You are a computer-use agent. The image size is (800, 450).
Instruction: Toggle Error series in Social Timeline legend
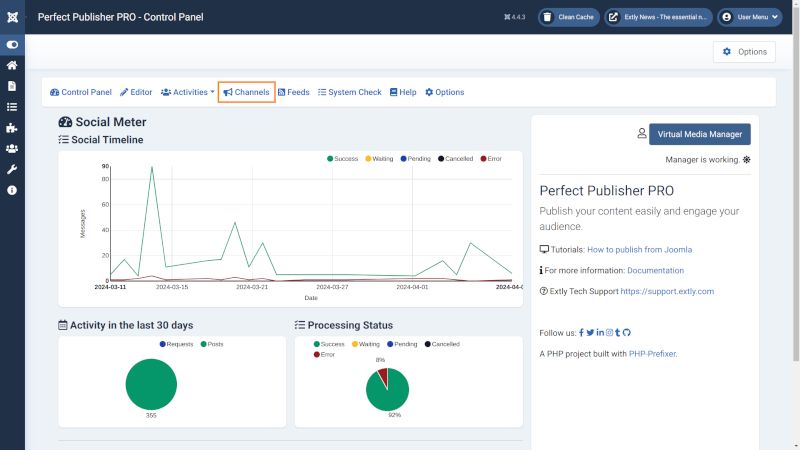pyautogui.click(x=491, y=159)
